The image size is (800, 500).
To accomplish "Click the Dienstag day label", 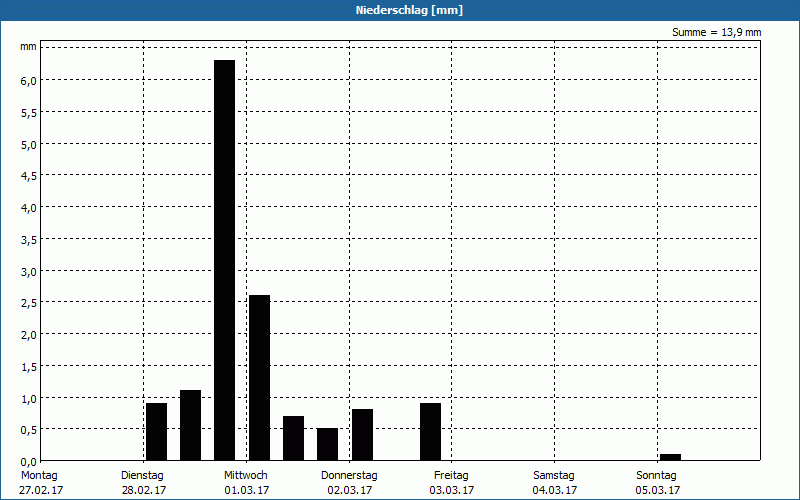I will click(142, 476).
